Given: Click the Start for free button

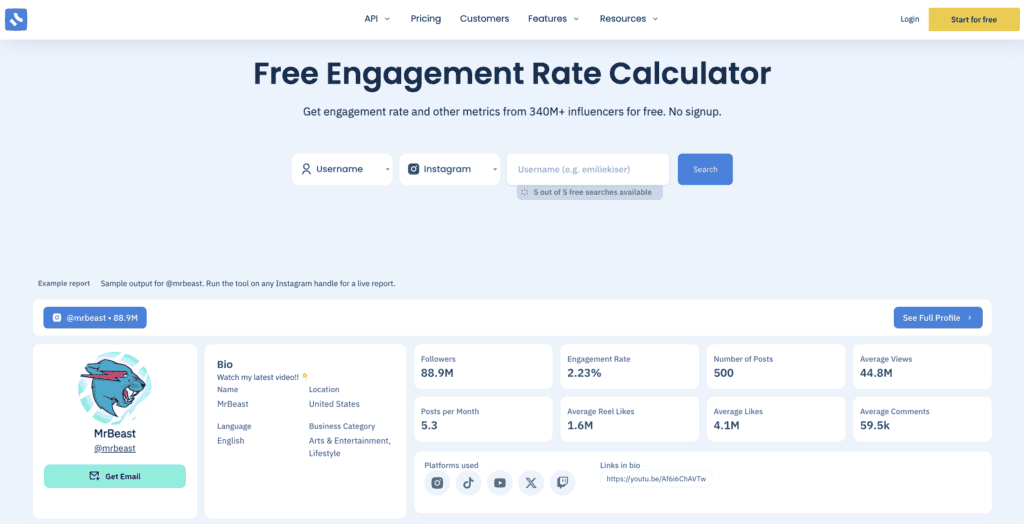Looking at the screenshot, I should coord(974,20).
